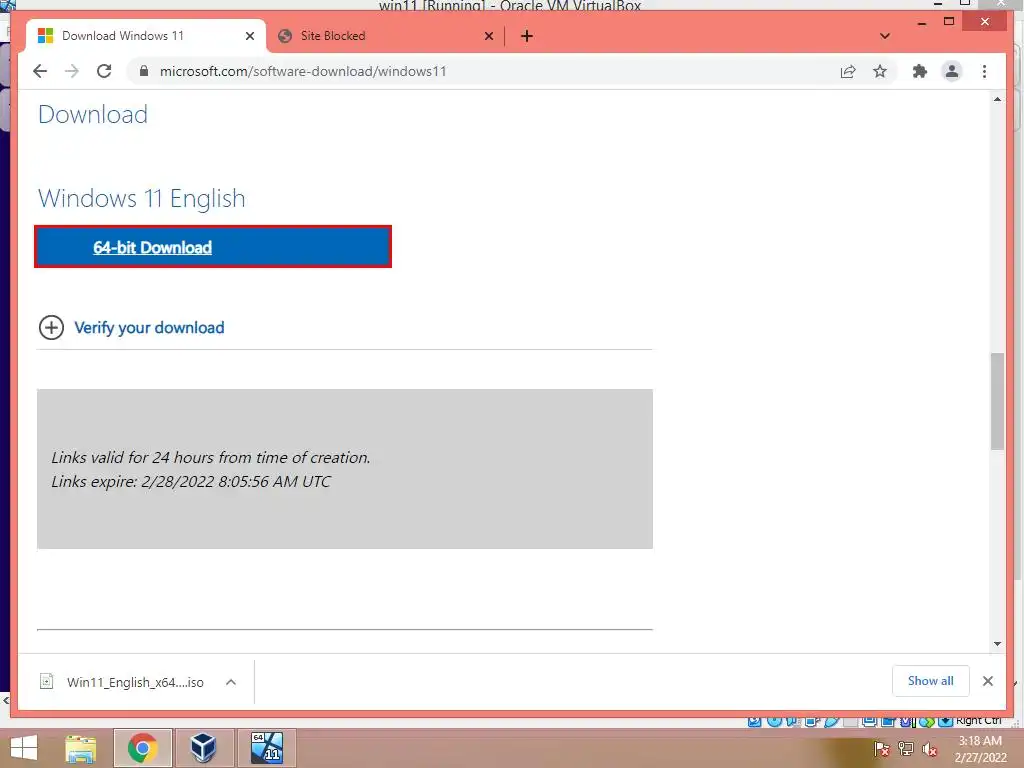Viewport: 1024px width, 768px height.
Task: Reload the Microsoft download page
Action: coord(104,71)
